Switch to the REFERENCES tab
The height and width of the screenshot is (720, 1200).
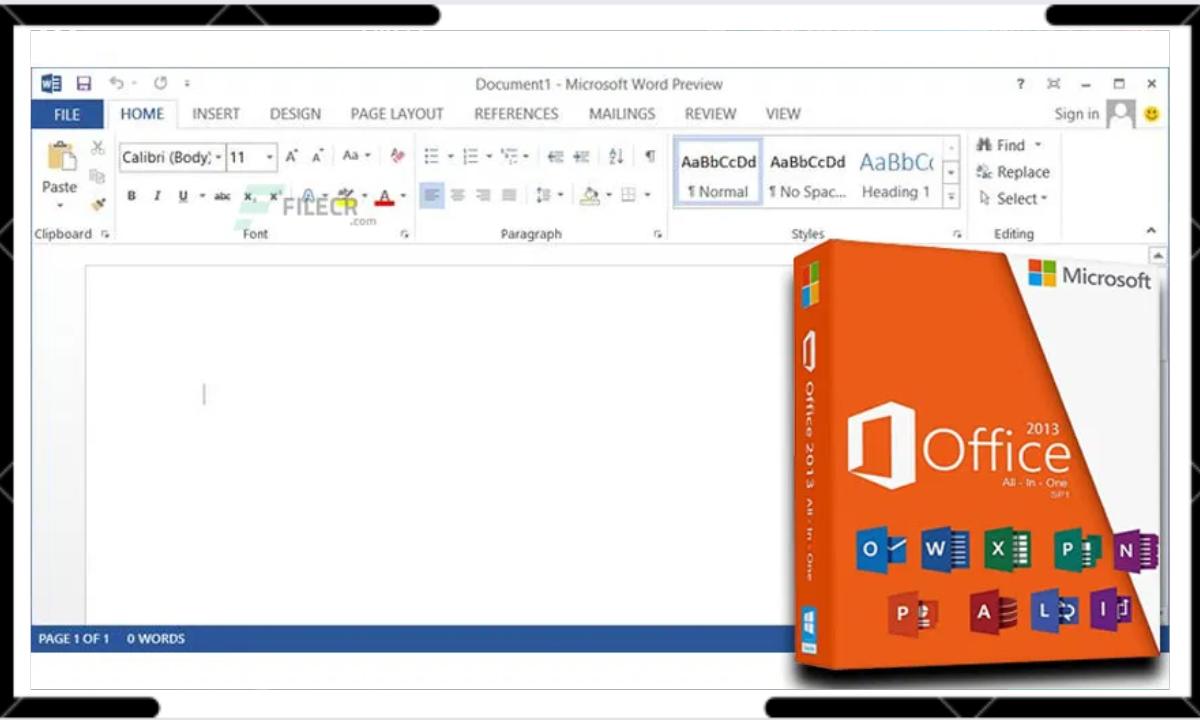coord(516,114)
